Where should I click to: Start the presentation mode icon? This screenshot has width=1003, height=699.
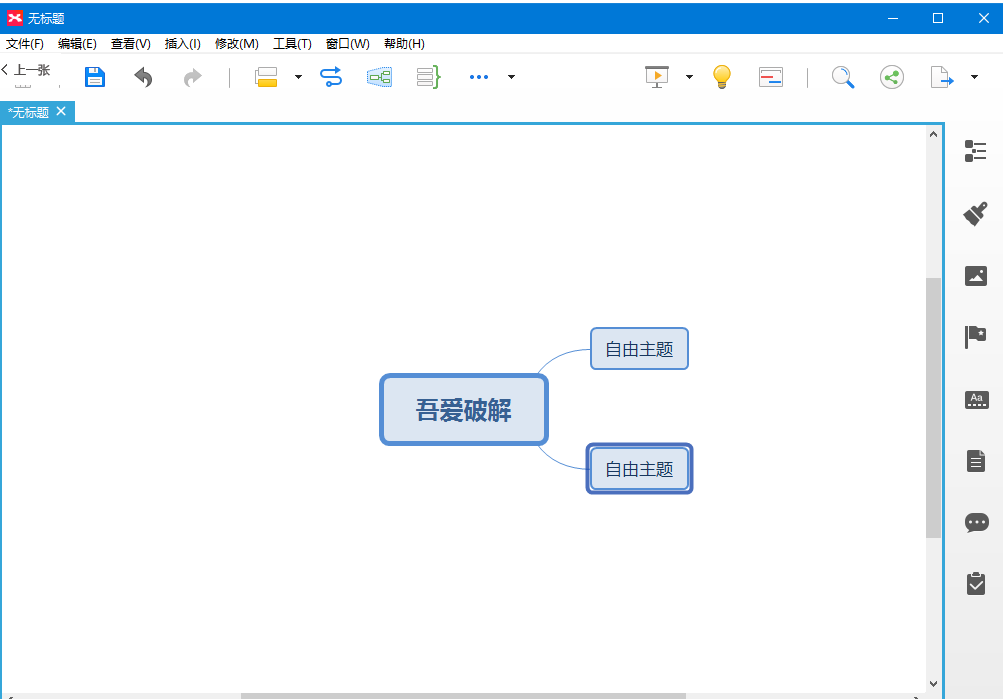pos(657,77)
